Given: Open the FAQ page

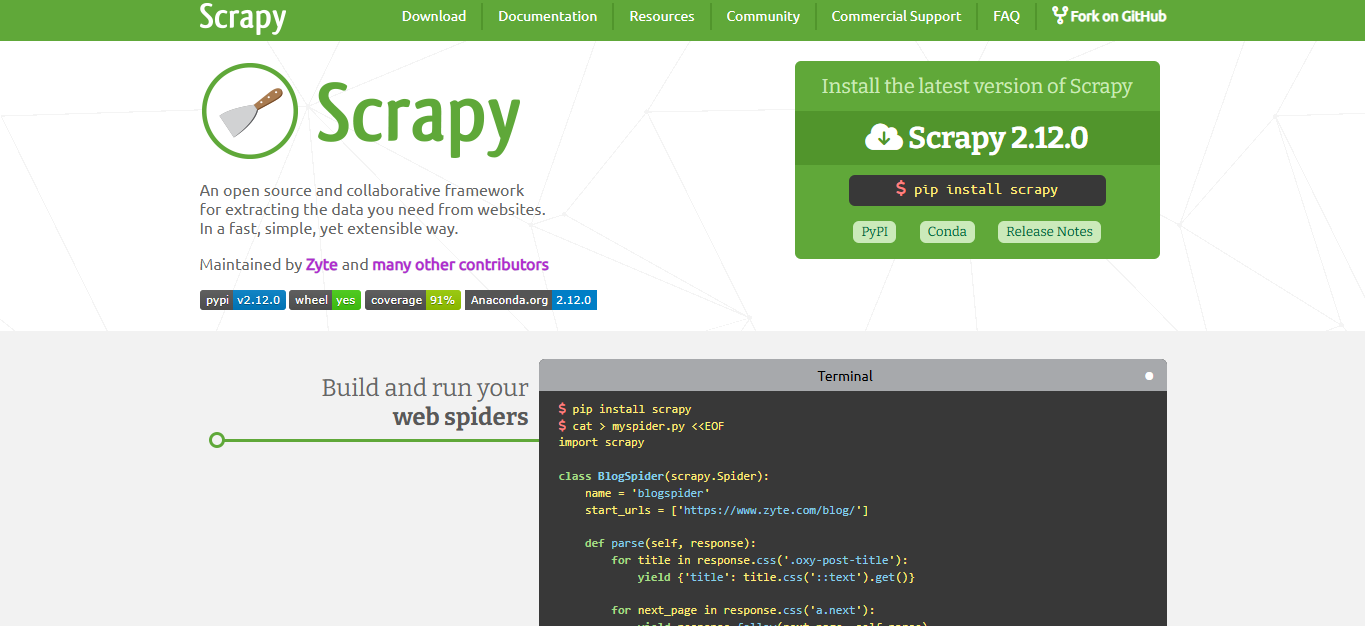Looking at the screenshot, I should point(1007,16).
